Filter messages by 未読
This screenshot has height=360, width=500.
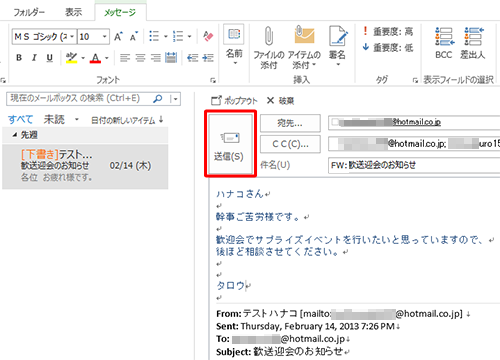coord(54,119)
